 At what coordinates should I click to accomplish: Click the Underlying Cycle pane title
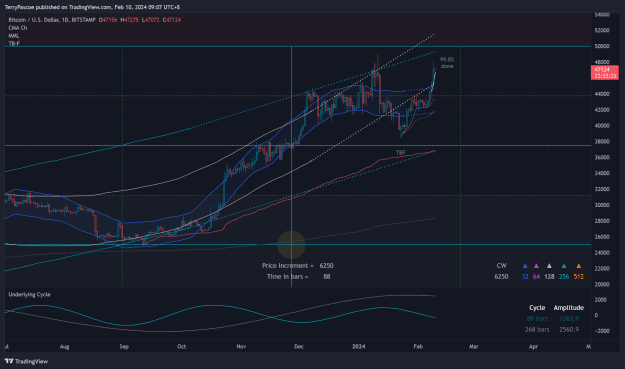(29, 294)
